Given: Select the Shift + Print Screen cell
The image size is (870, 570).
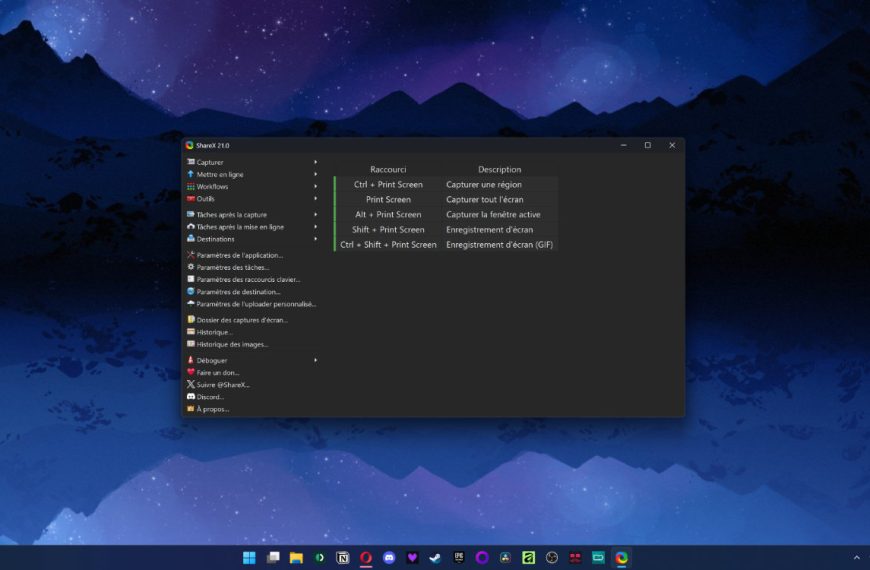Looking at the screenshot, I should [388, 229].
